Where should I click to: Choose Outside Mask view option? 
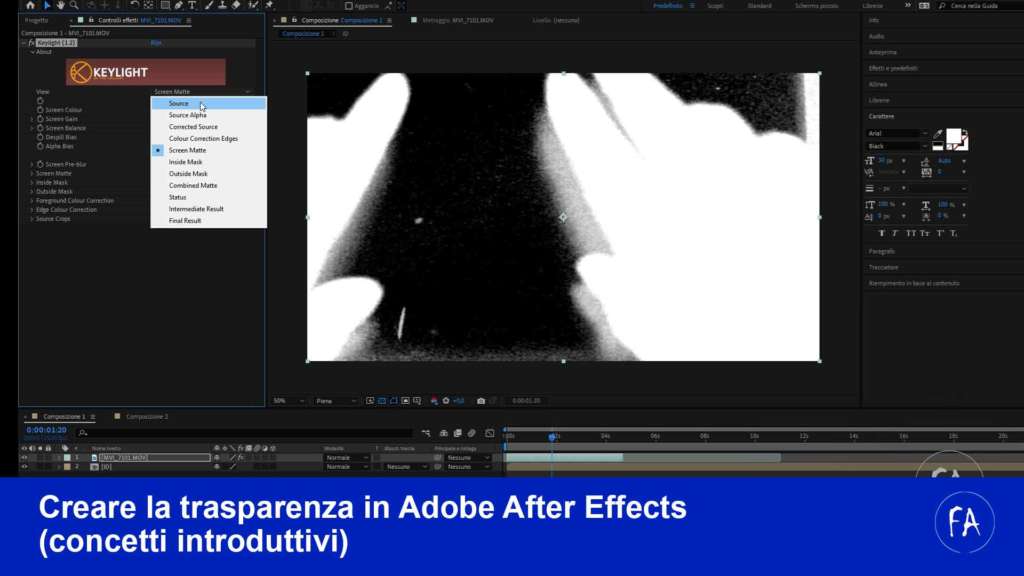[208, 174]
